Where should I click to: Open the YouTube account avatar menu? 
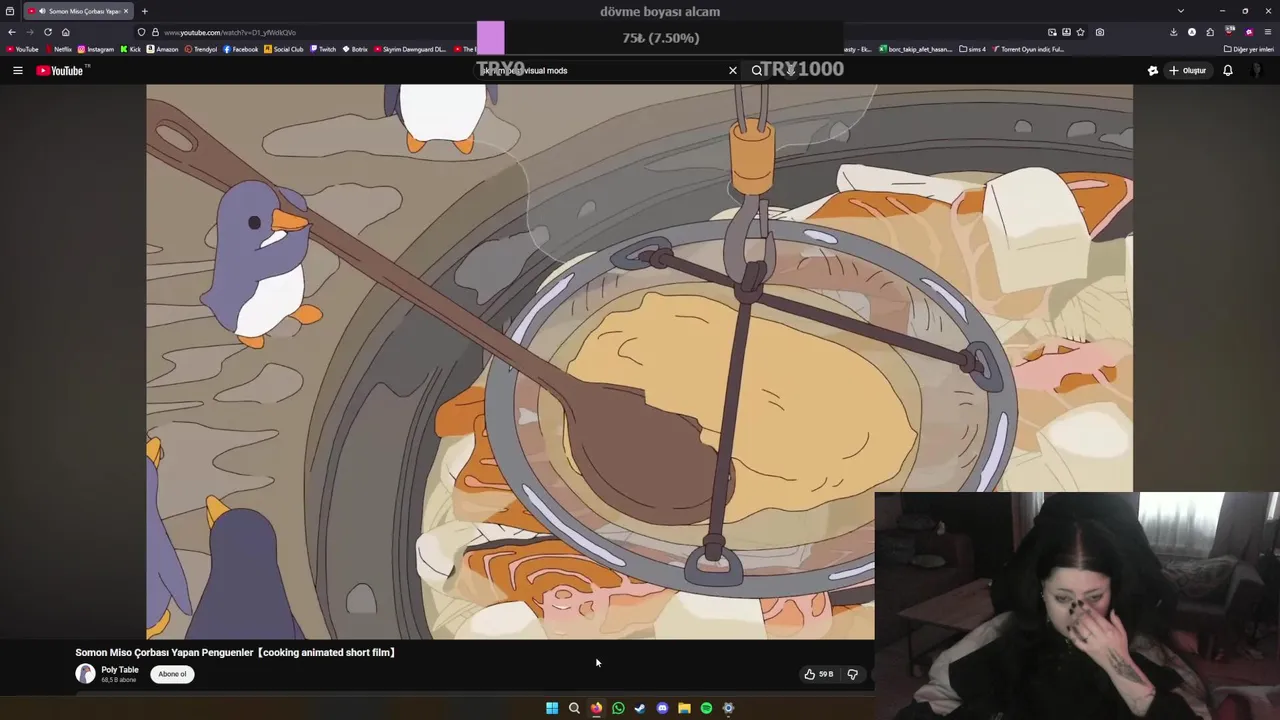pos(1258,70)
